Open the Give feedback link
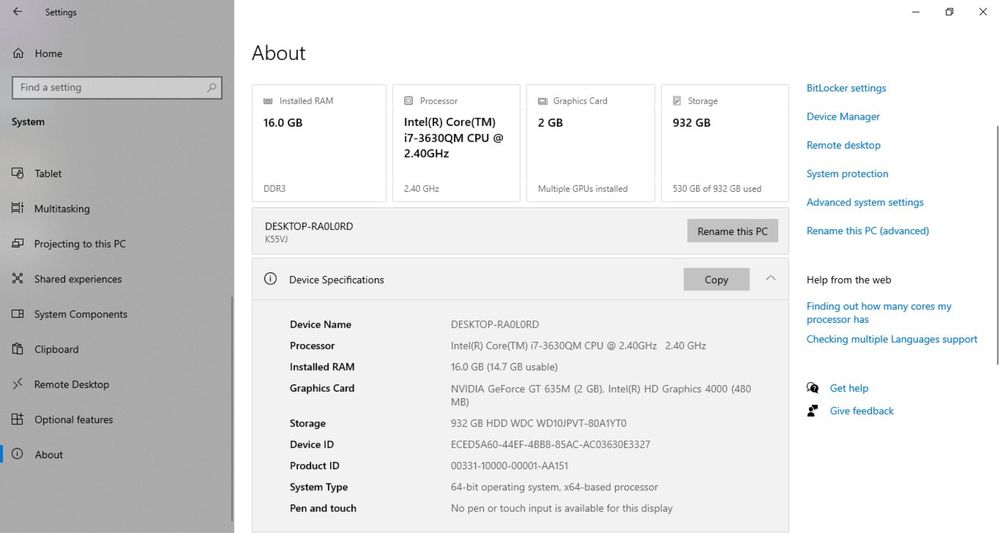Viewport: 1000px width, 533px height. [x=861, y=411]
